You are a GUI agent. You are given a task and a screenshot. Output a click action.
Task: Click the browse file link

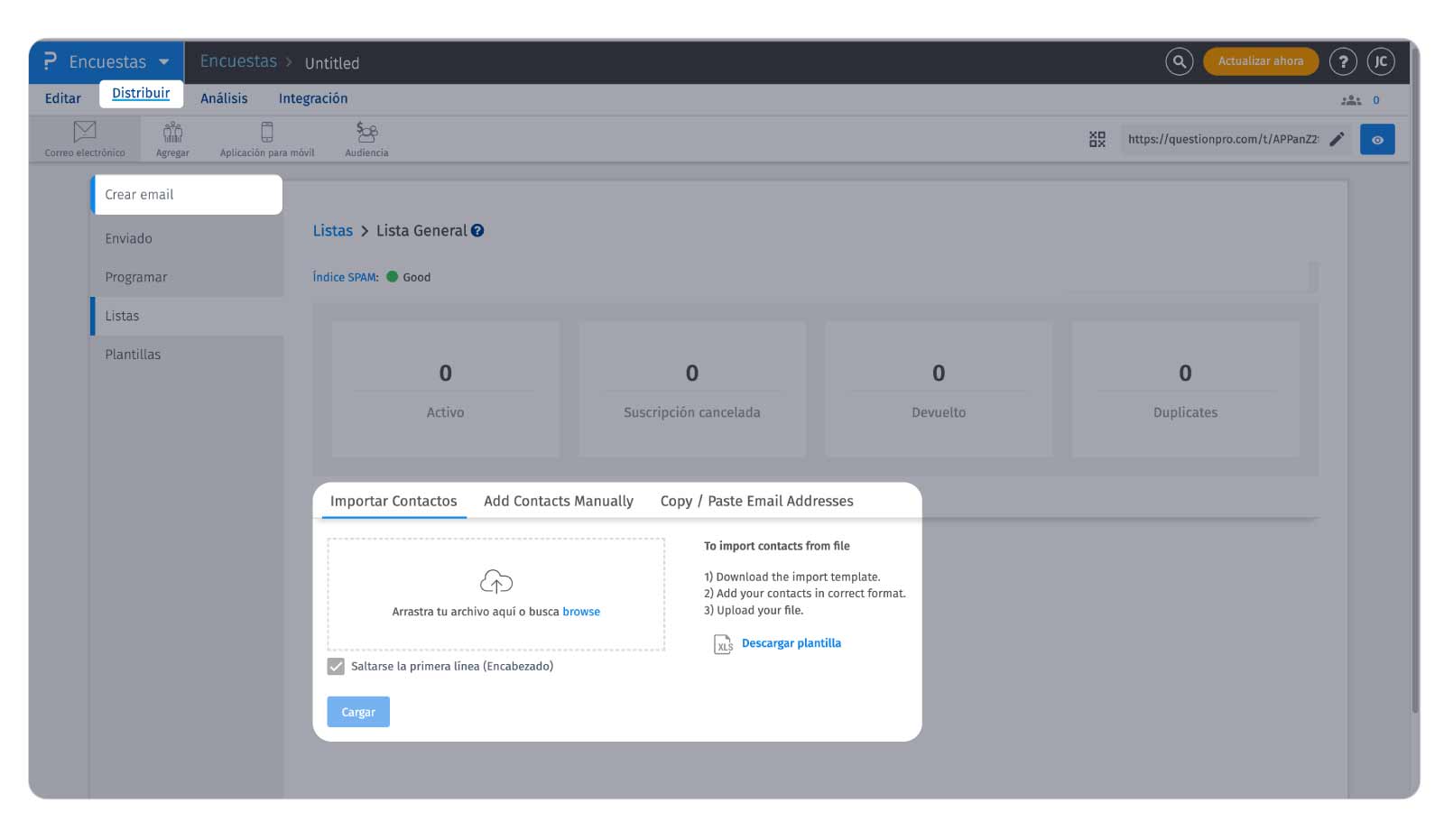(x=581, y=612)
